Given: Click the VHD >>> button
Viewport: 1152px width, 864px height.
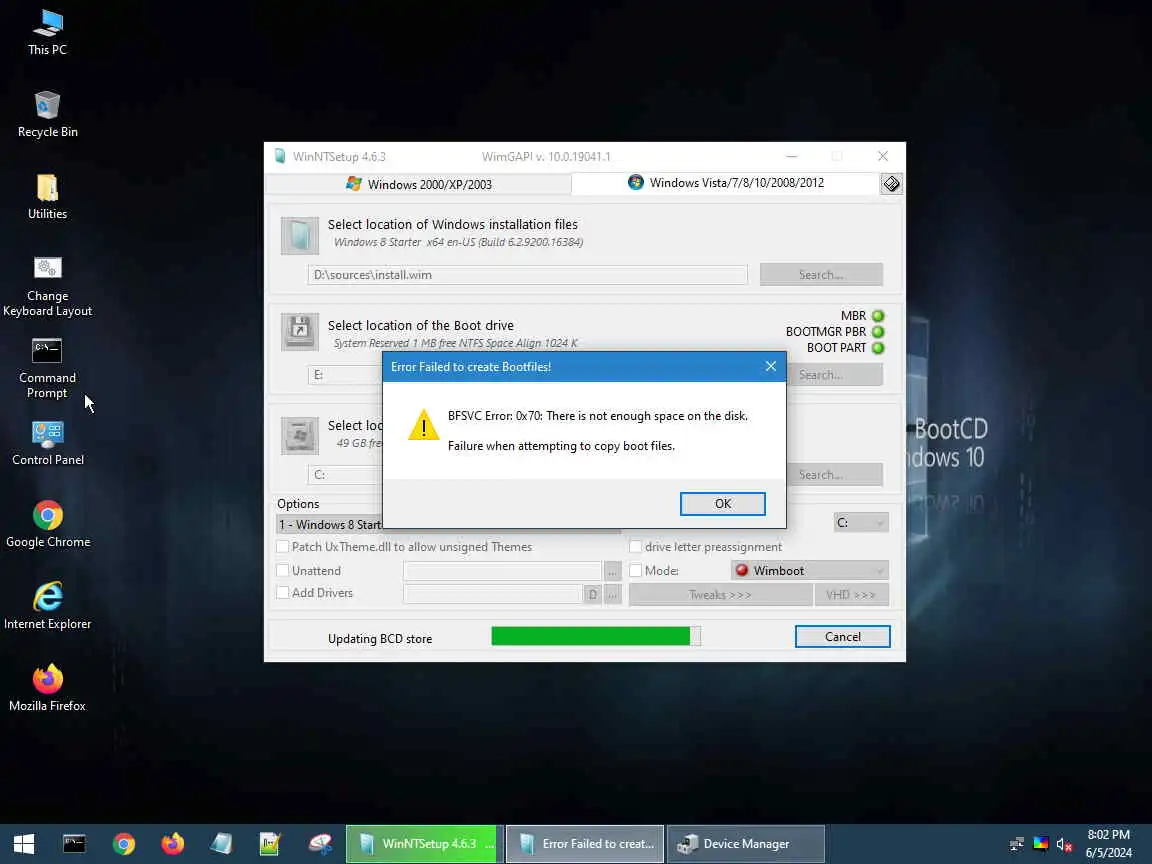Looking at the screenshot, I should point(851,594).
